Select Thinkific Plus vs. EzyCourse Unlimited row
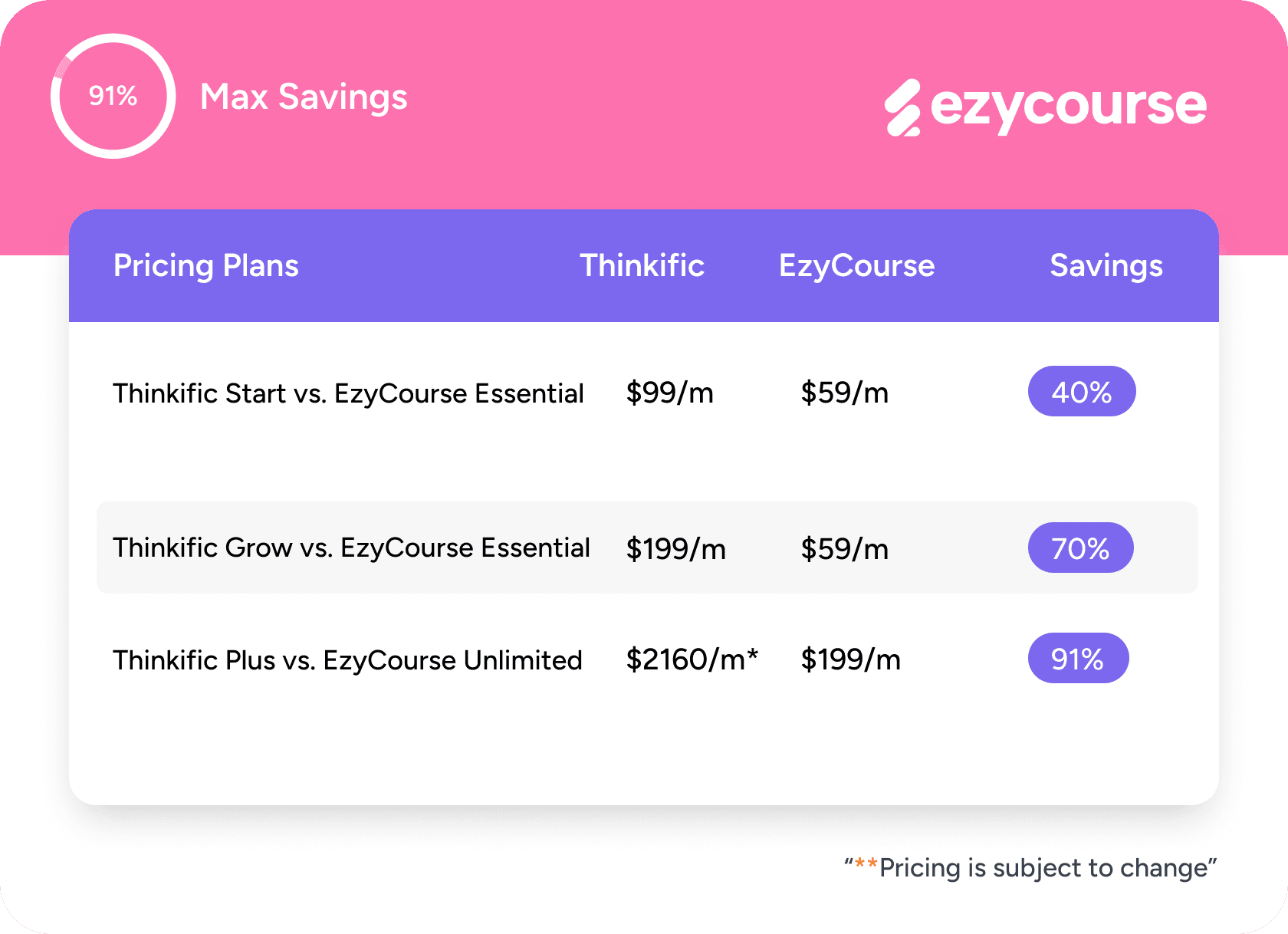 [x=644, y=659]
